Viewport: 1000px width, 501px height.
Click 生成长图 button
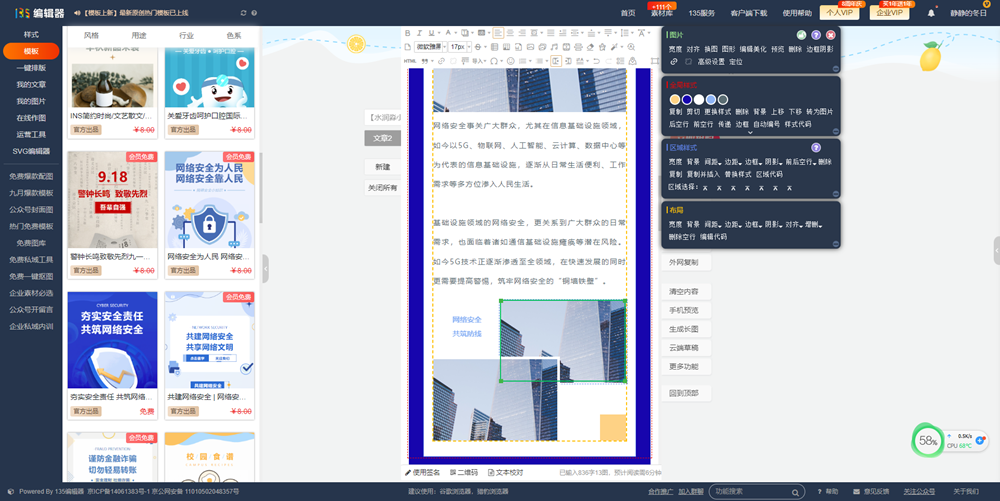coord(684,329)
